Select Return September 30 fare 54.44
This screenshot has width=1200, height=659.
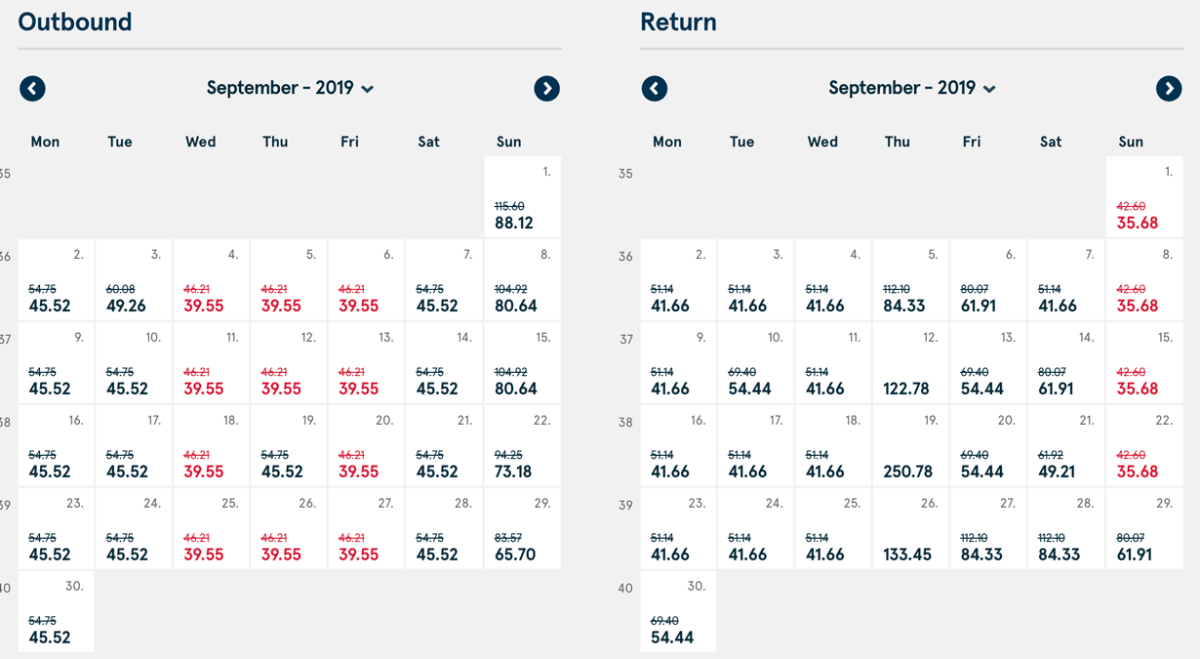click(678, 612)
